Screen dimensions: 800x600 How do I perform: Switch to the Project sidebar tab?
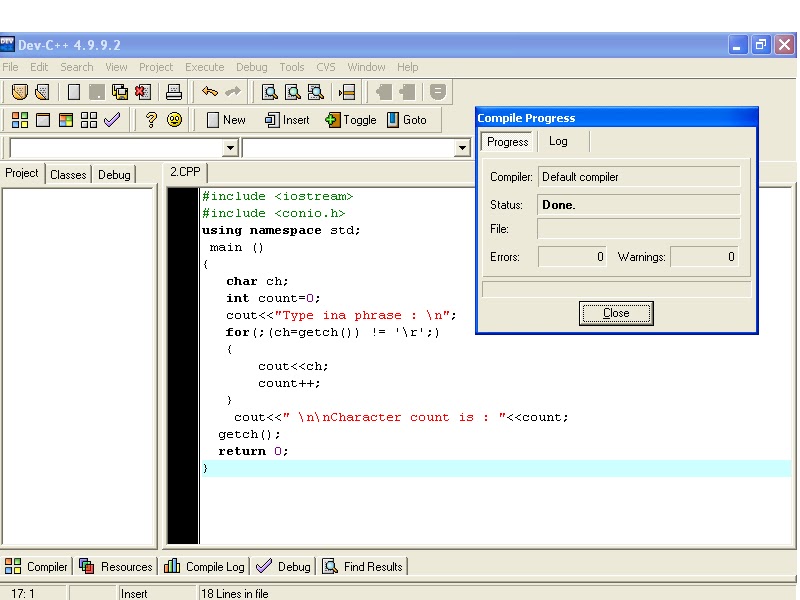22,173
